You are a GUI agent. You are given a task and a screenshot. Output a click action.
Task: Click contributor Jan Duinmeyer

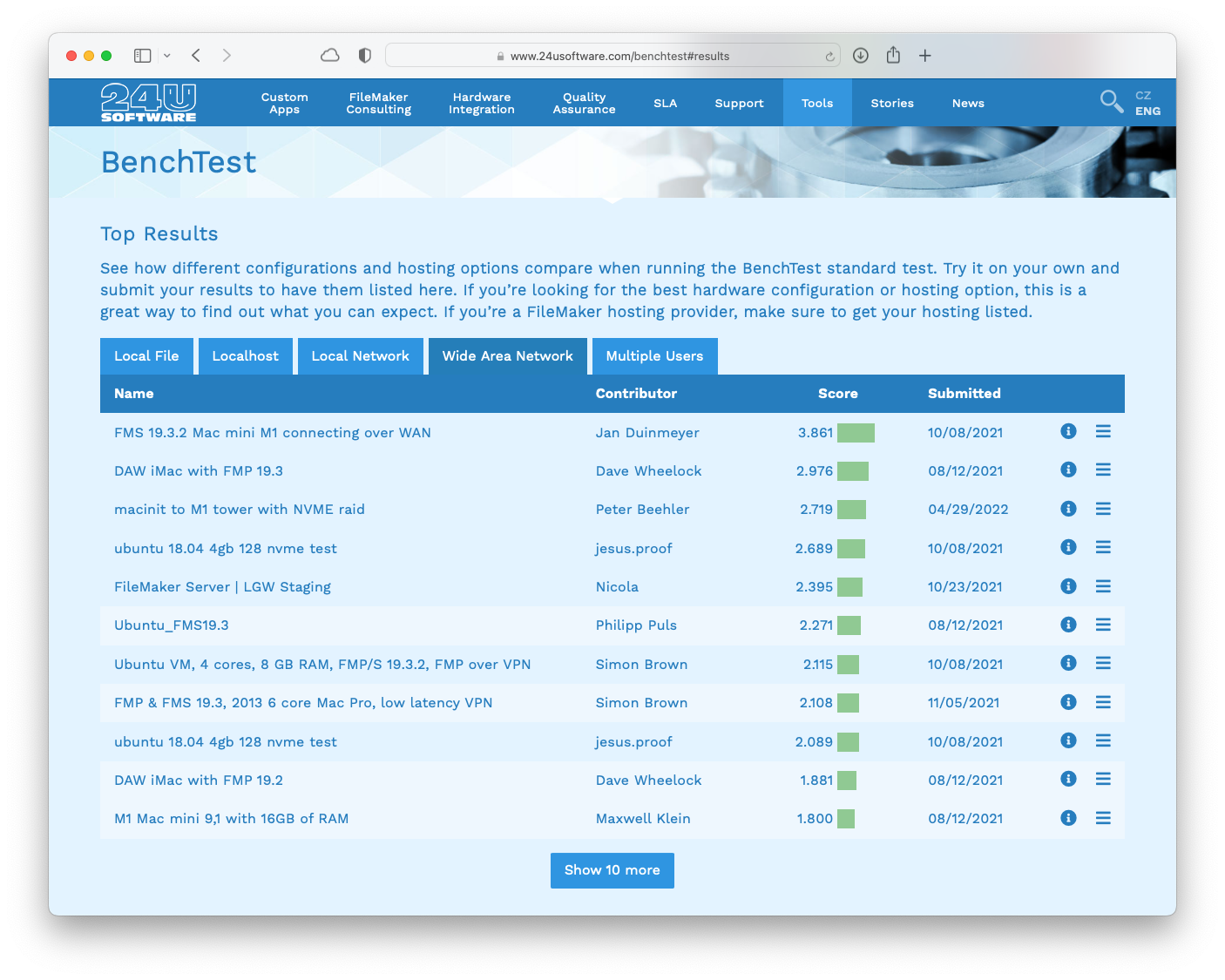[x=647, y=432]
